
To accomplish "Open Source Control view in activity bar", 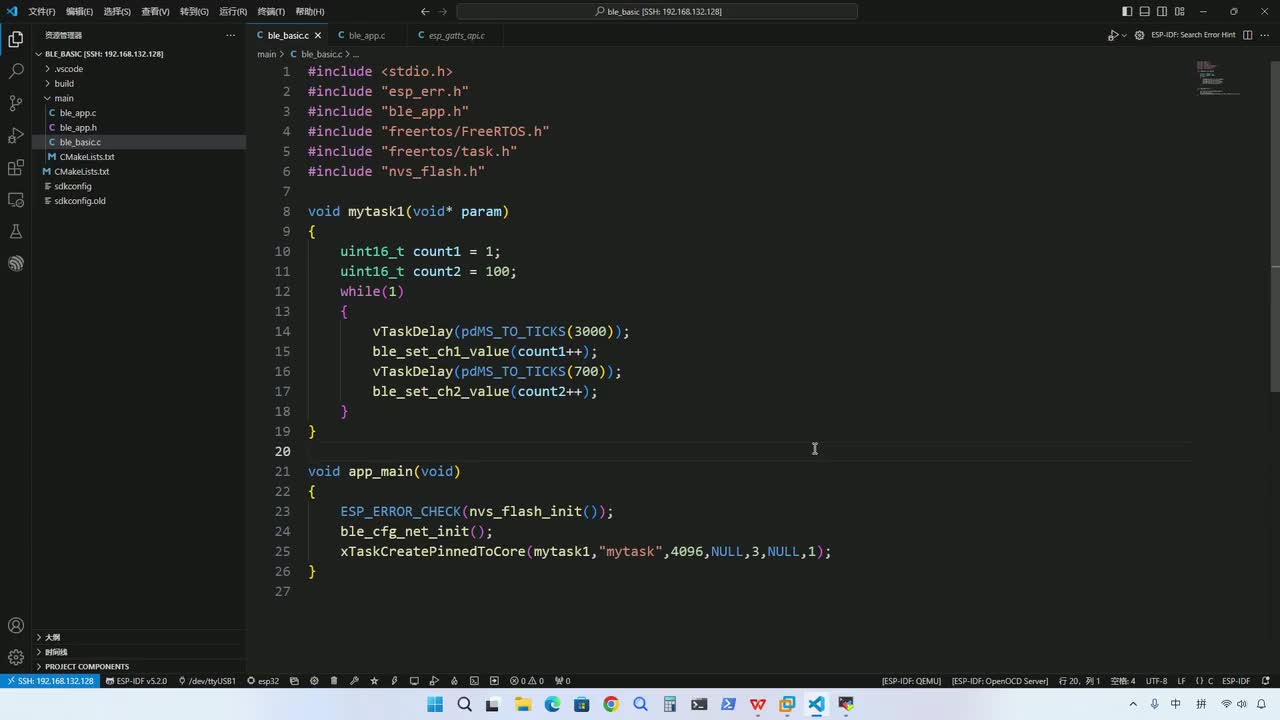I will point(16,103).
